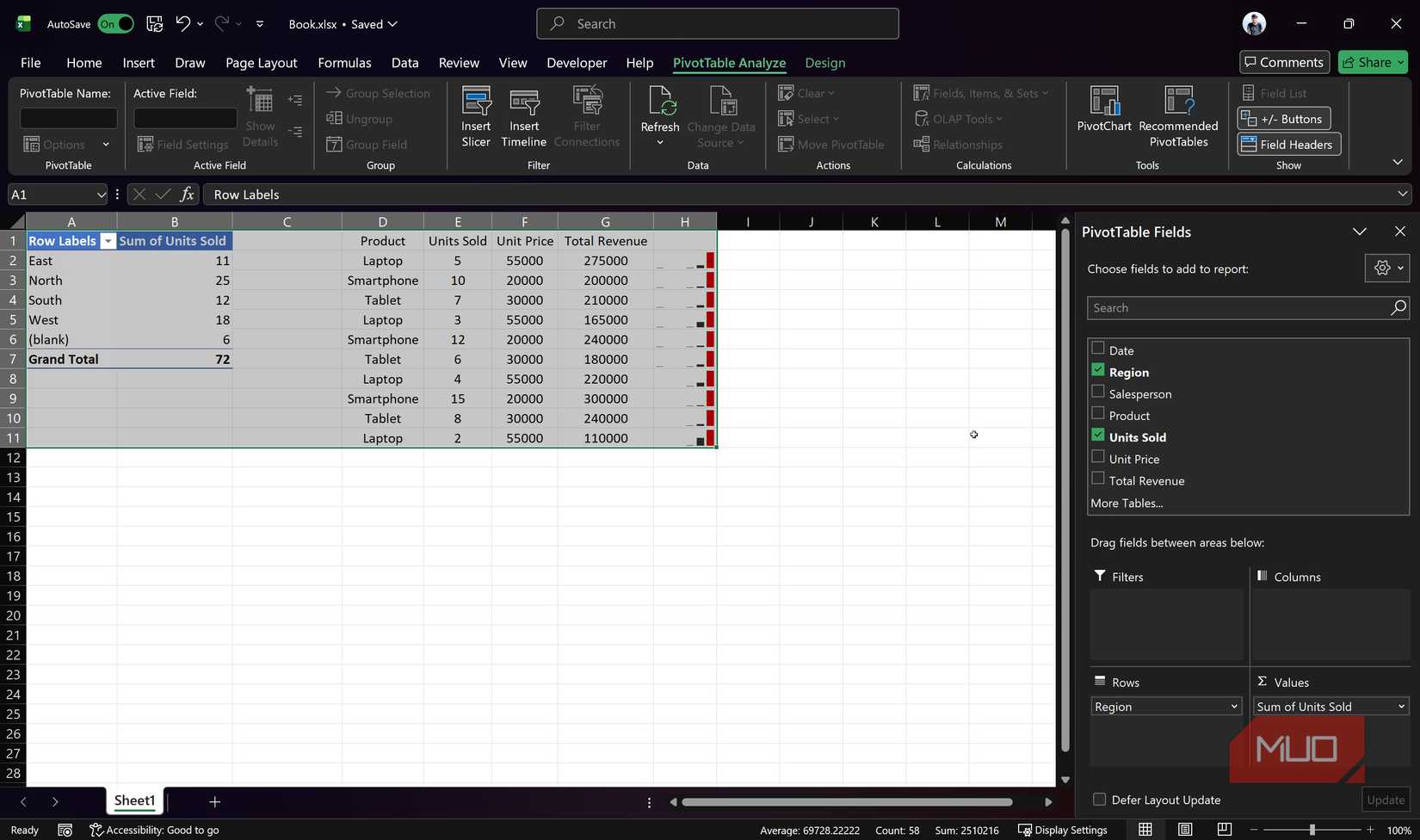This screenshot has height=840, width=1420.
Task: Open the Row Labels filter dropdown
Action: [108, 241]
